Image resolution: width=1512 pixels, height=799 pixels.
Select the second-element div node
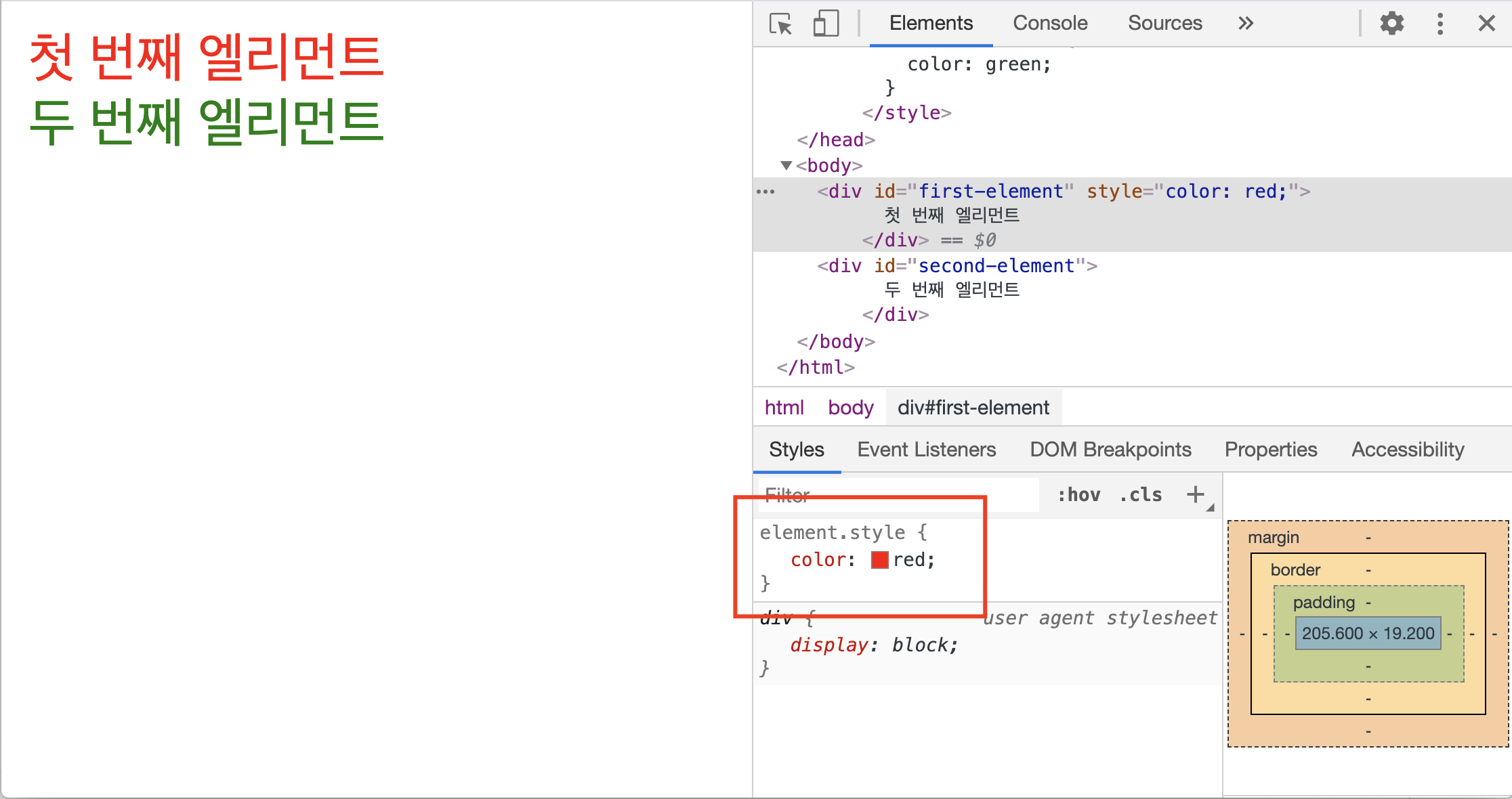click(957, 266)
